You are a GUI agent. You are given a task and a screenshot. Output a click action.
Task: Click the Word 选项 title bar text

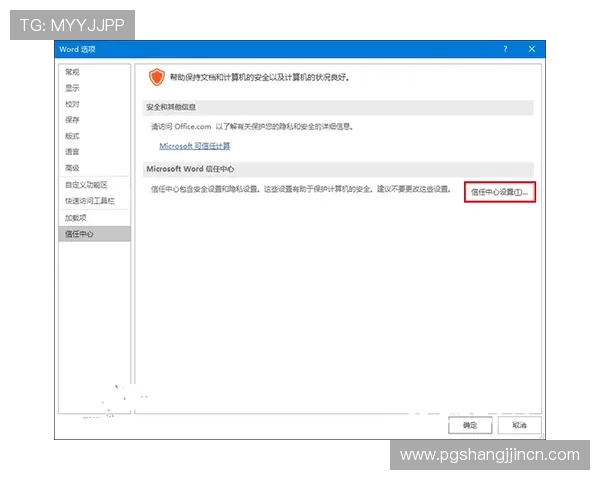pyautogui.click(x=77, y=49)
